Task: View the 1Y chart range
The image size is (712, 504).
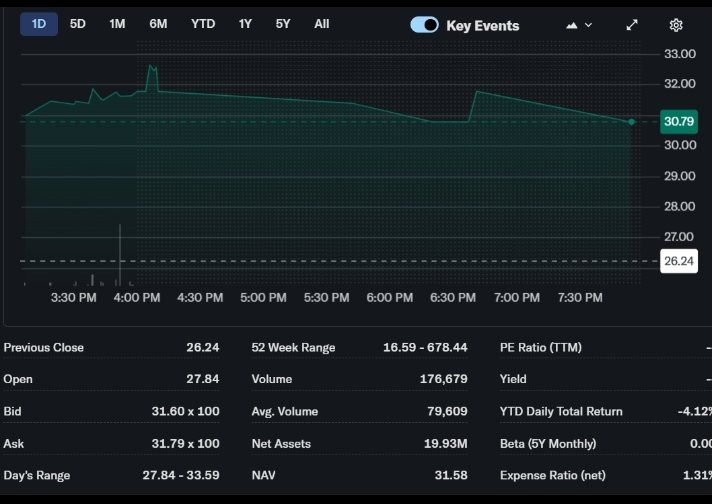Action: pos(245,23)
